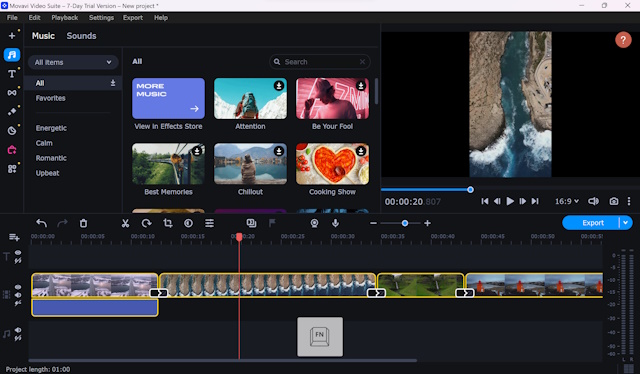
Task: Switch to the Sounds tab
Action: click(x=81, y=36)
